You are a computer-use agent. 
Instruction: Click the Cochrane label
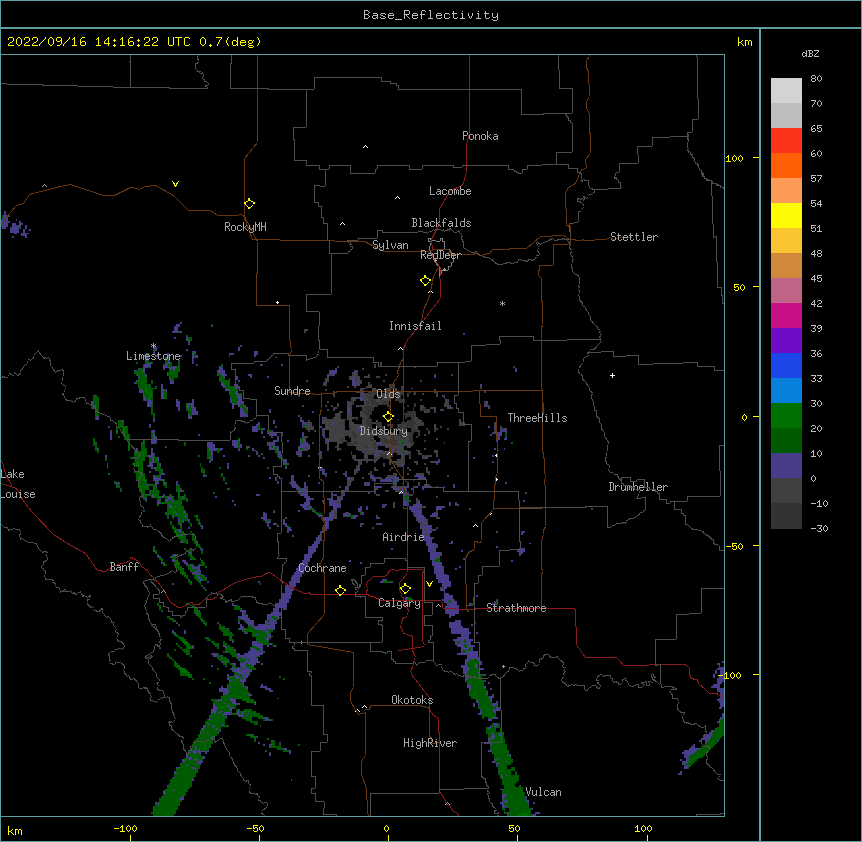point(322,568)
